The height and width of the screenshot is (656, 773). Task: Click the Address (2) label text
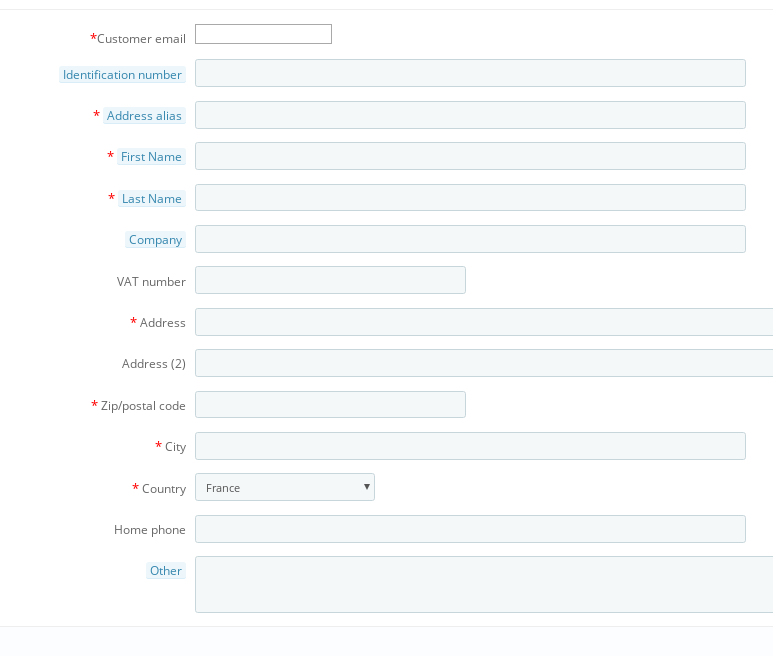point(154,364)
